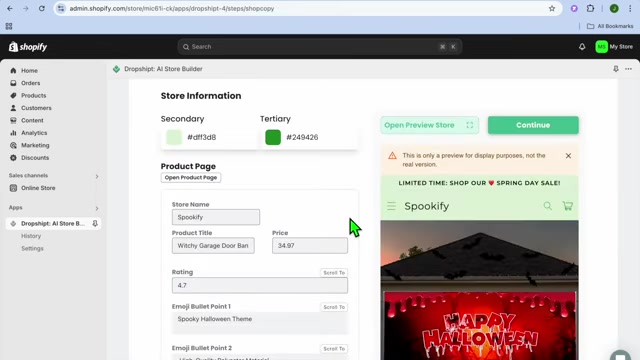Open the My Store account menu
The width and height of the screenshot is (640, 360).
614,47
